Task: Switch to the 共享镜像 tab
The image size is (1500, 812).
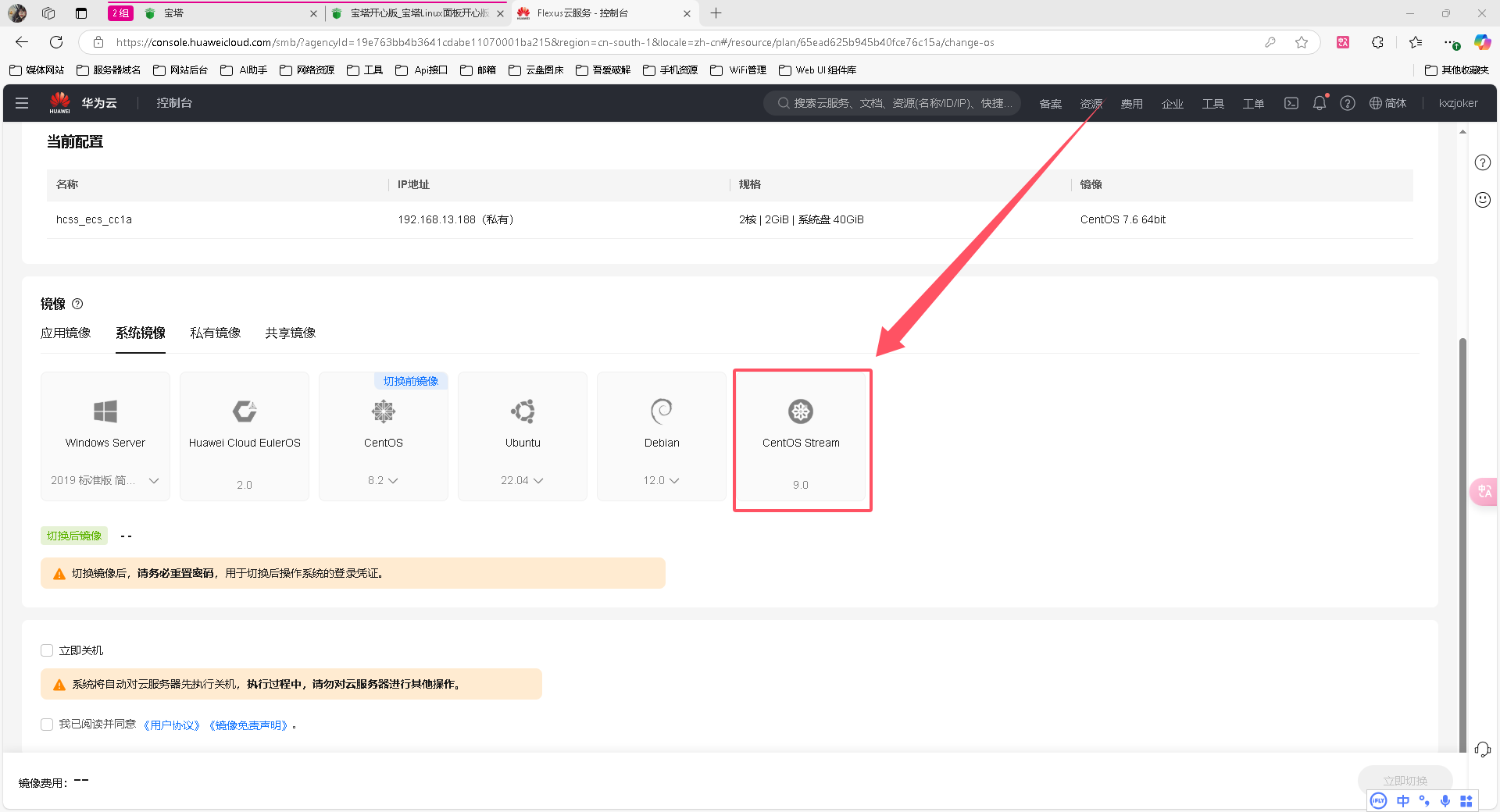Action: click(x=291, y=333)
